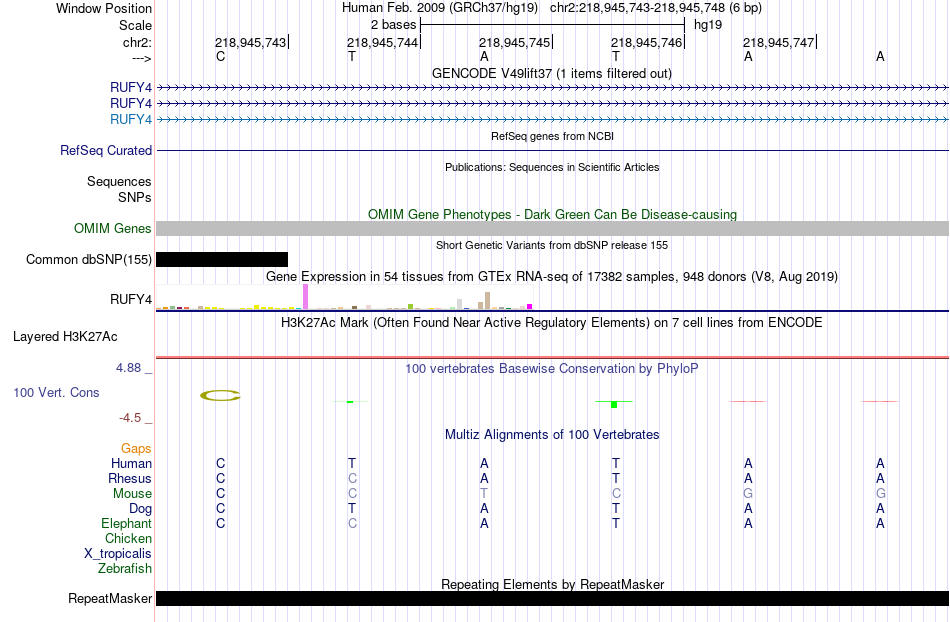Click the olive C PhyloP conservation letter
This screenshot has height=622, width=950.
221,395
